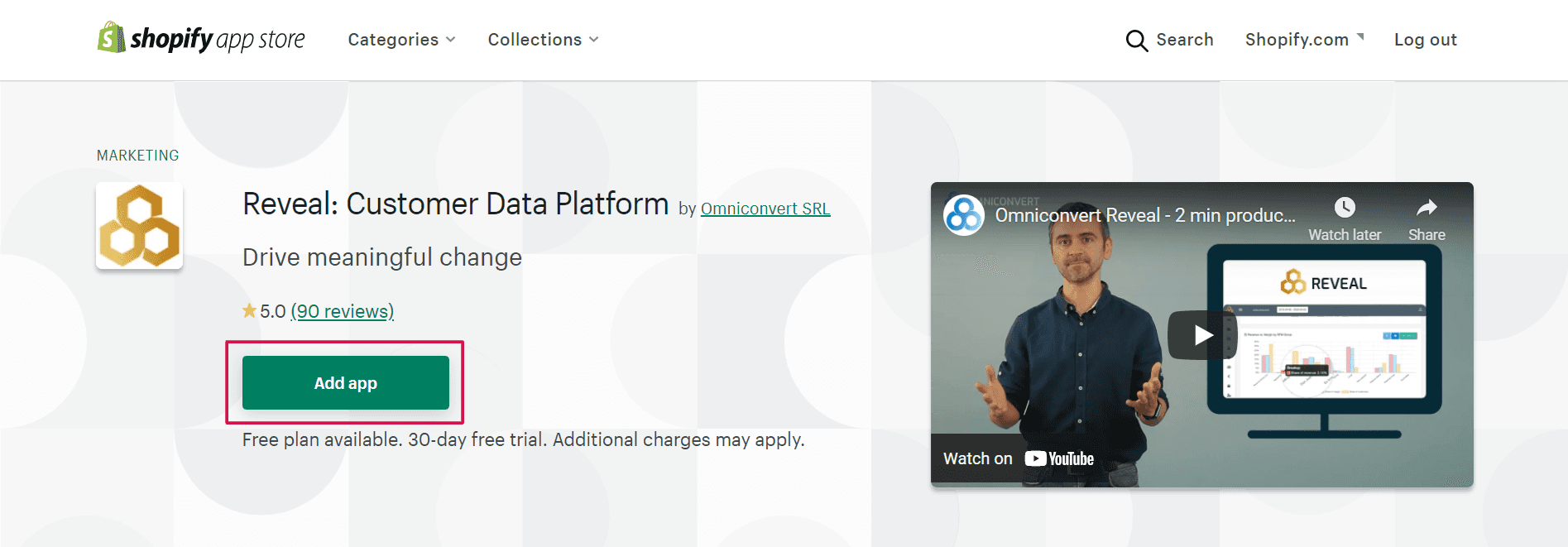
Task: Open the Categories dropdown menu
Action: tap(401, 40)
